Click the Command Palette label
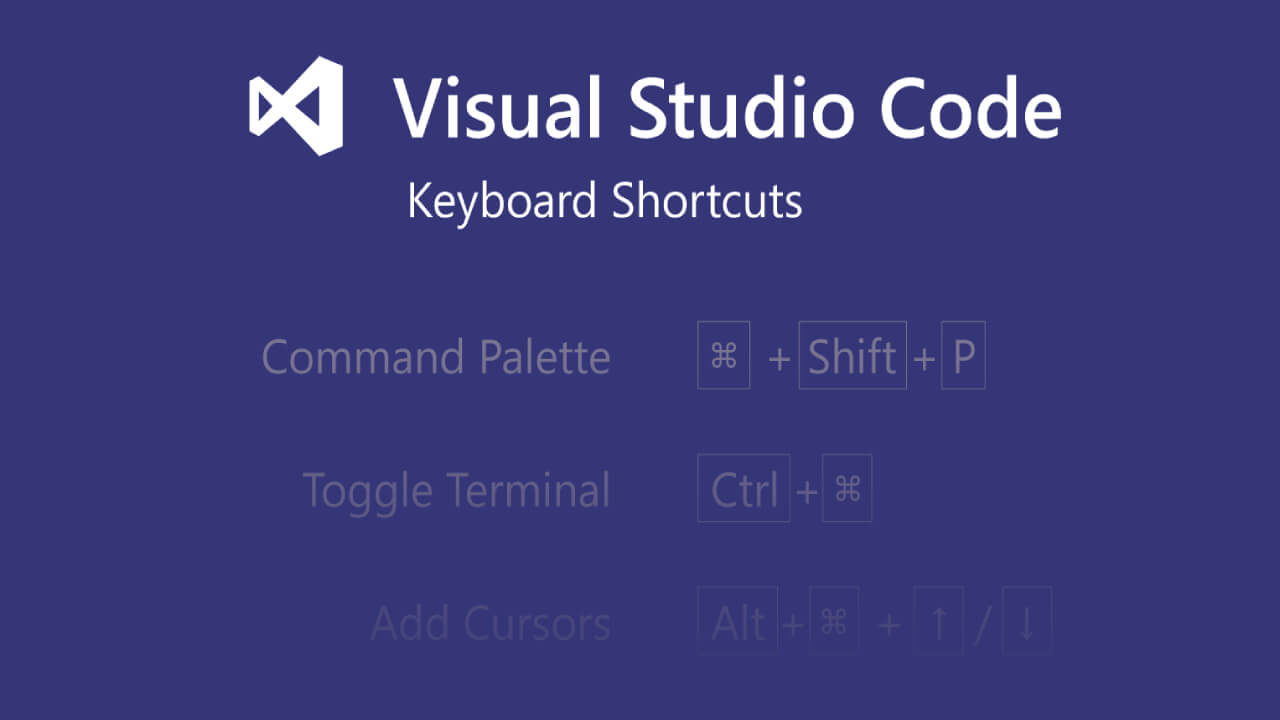1280x720 pixels. (x=436, y=357)
